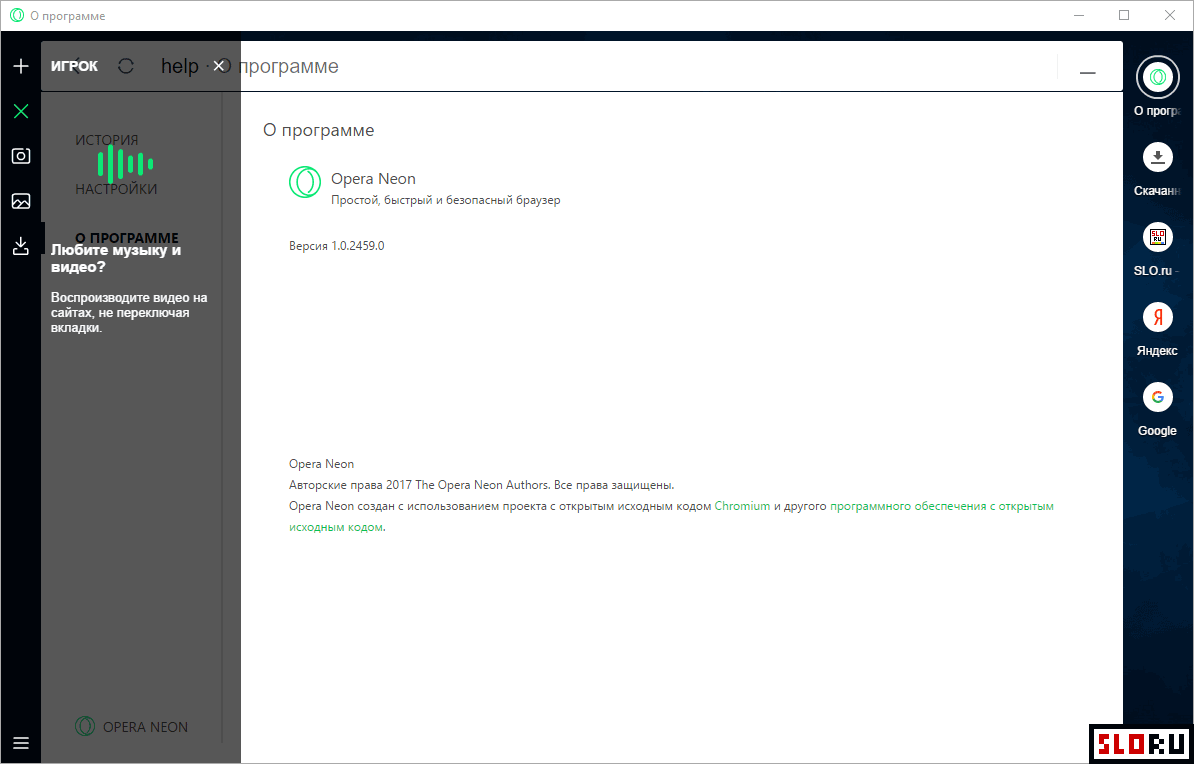Screen dimensions: 1194x764
Task: Click the Авторские права 2017 copyright line
Action: [481, 484]
